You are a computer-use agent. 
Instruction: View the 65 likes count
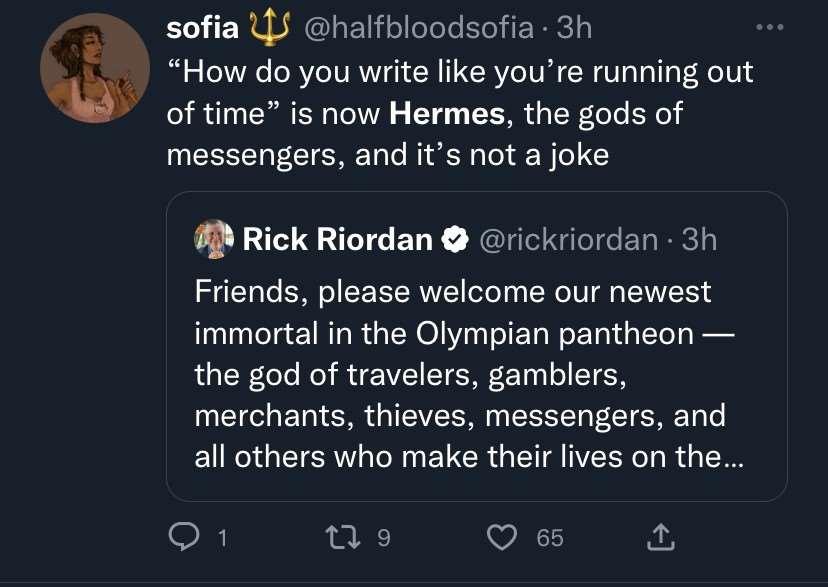pos(550,539)
